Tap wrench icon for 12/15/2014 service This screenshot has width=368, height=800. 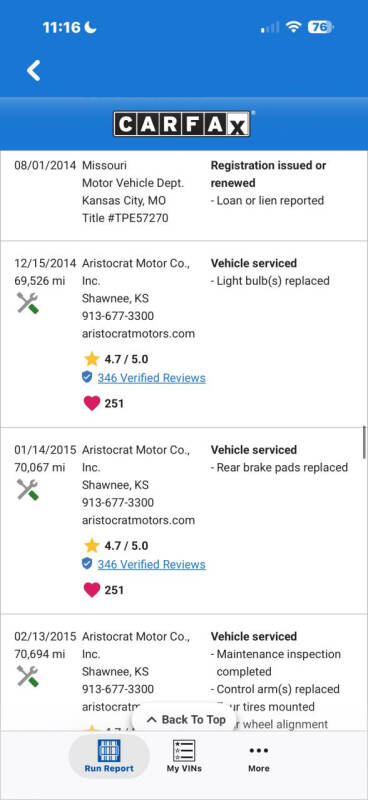28,303
